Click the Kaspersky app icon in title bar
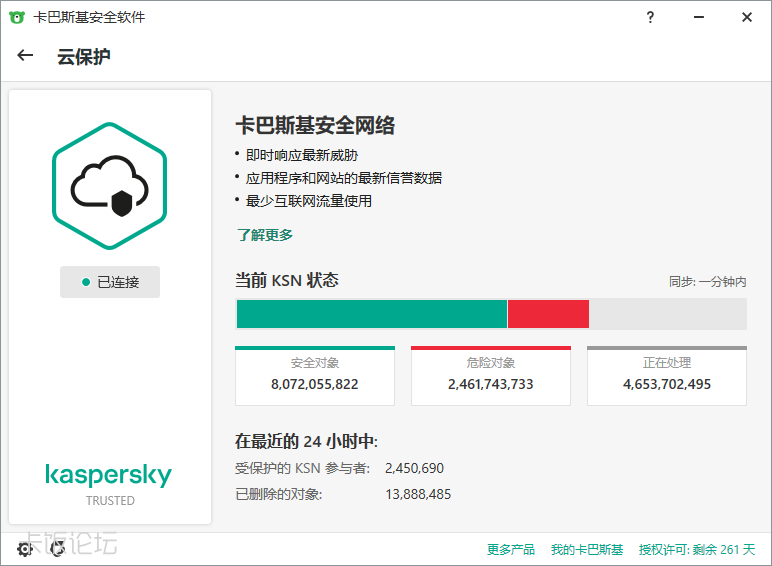Viewport: 772px width, 566px height. (17, 17)
